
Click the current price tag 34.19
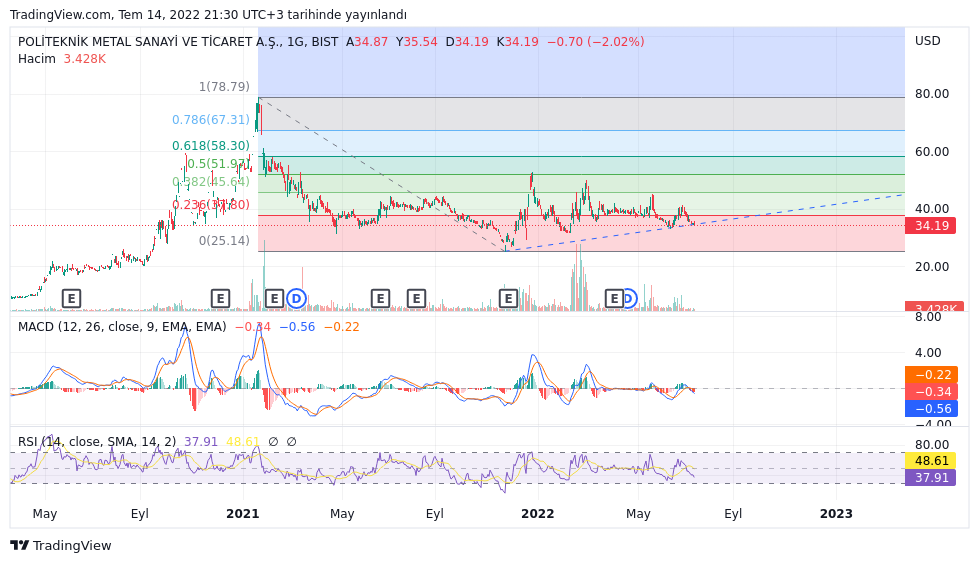931,226
